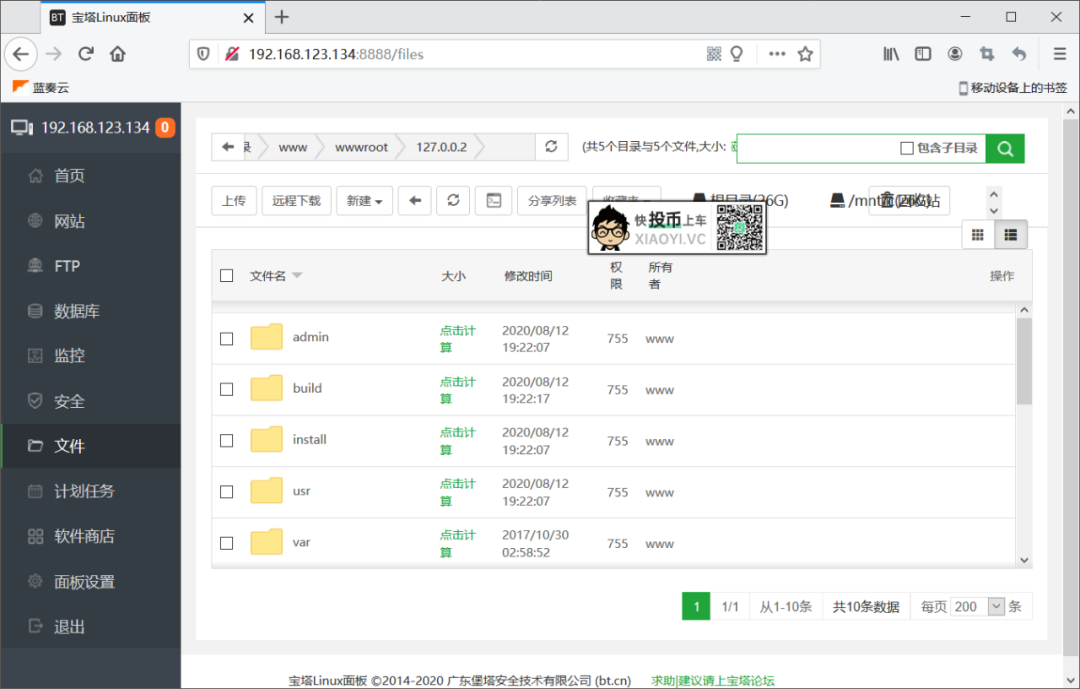Screen dimensions: 1080x689
Task: Go up a directory with toolbar arrow
Action: click(x=415, y=200)
